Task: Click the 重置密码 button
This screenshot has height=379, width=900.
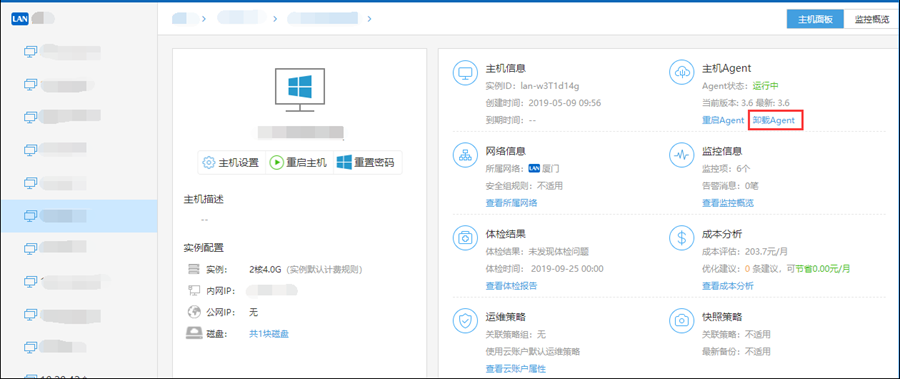Action: click(x=367, y=163)
